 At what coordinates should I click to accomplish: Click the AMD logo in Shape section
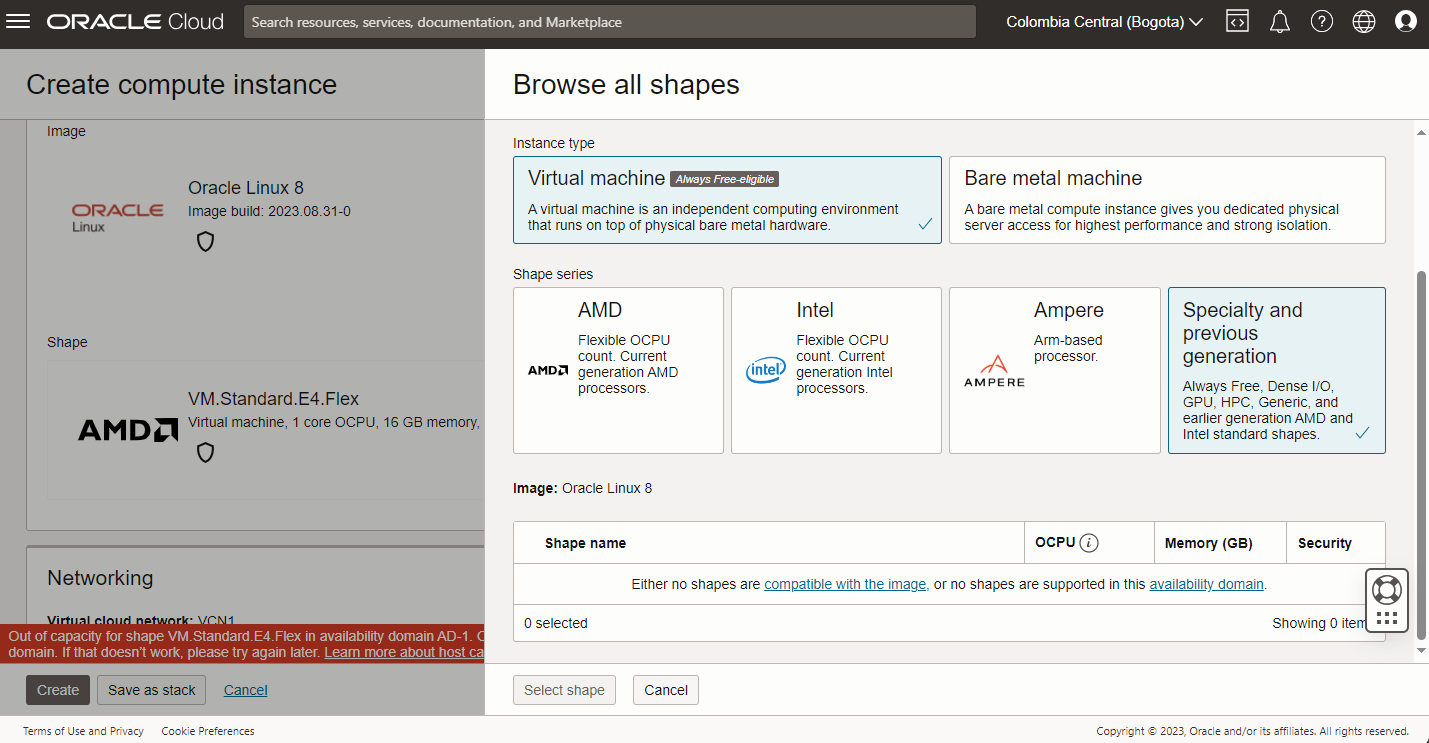[x=128, y=430]
